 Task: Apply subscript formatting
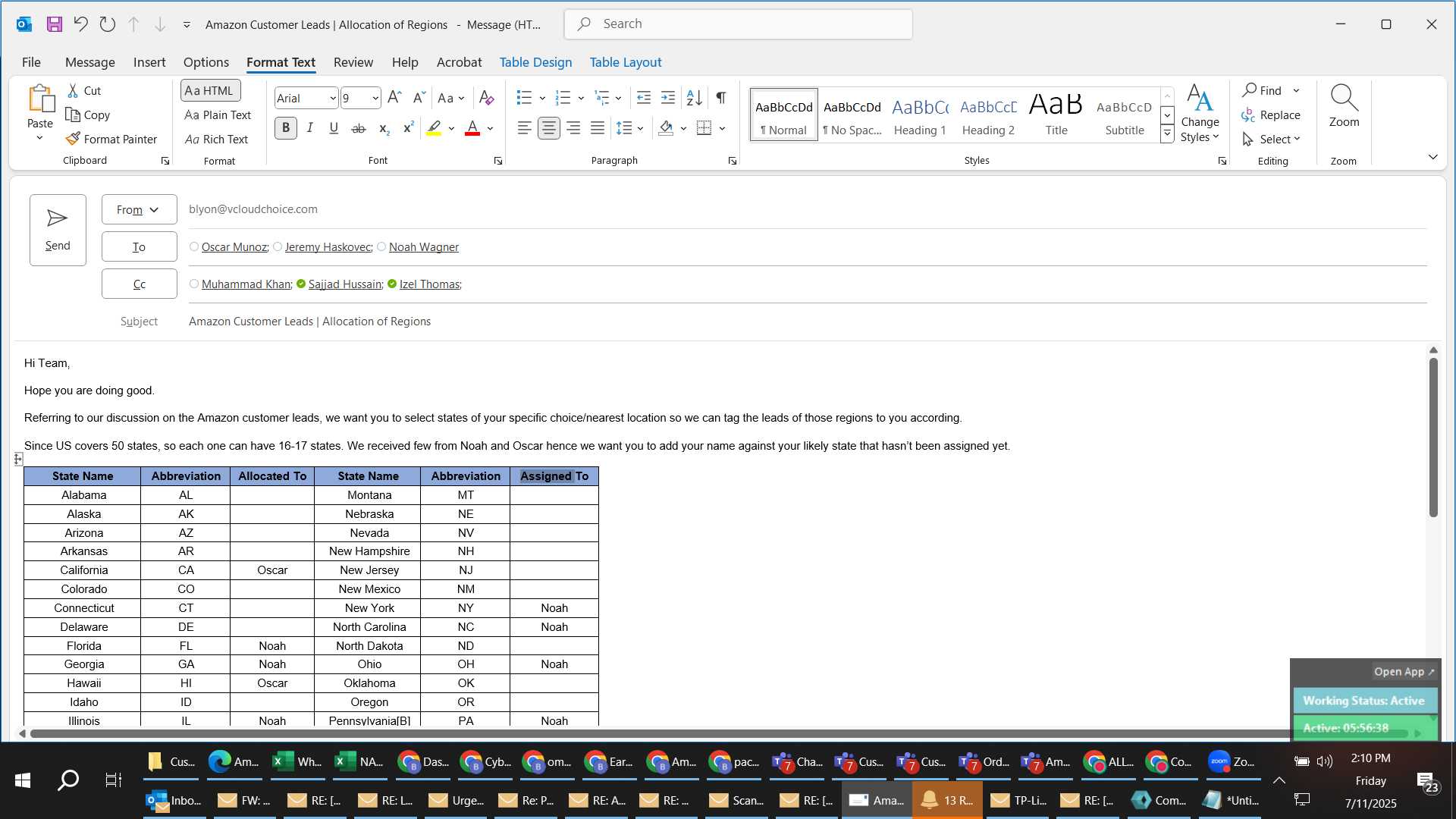384,128
